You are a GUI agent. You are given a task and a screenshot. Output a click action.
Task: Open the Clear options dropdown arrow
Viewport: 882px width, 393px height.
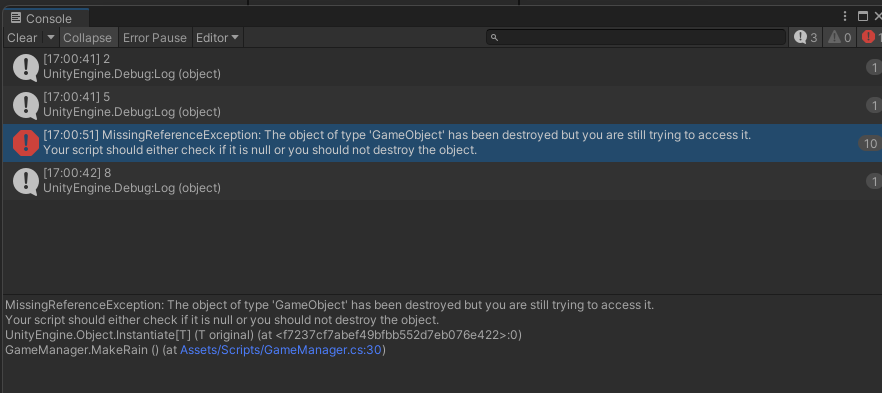(x=51, y=38)
